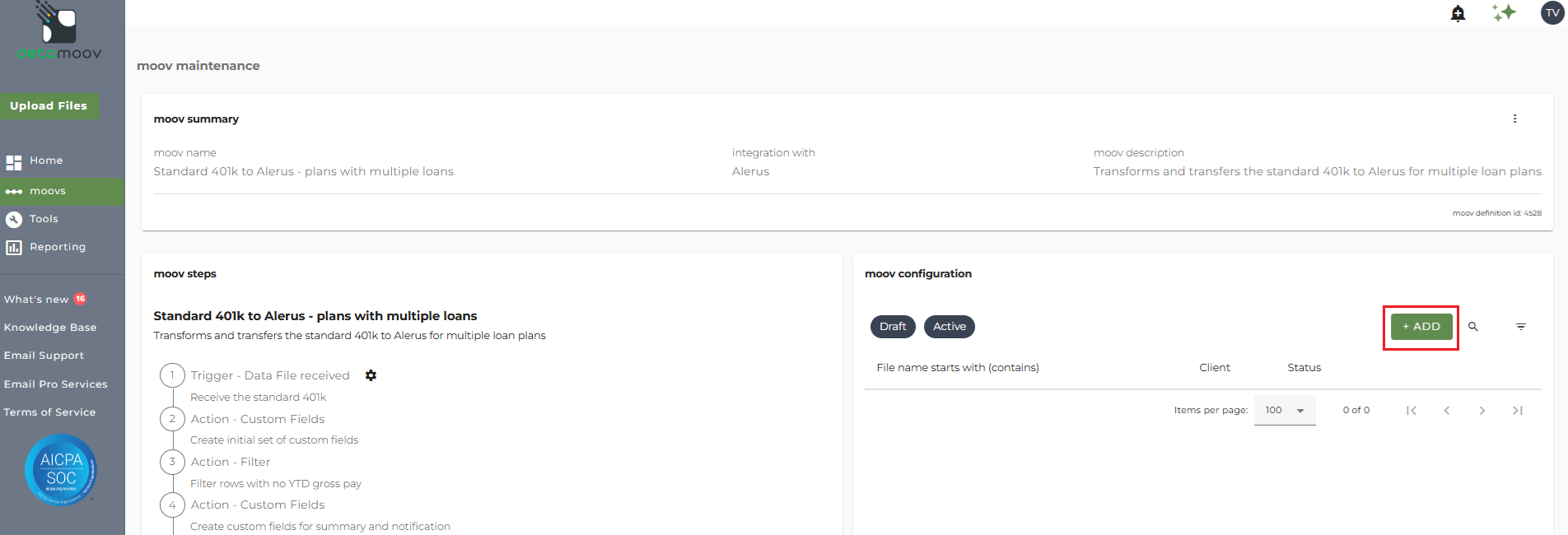Click 'Create custom fields for summary and notification'
Image resolution: width=1568 pixels, height=535 pixels.
pyautogui.click(x=320, y=527)
